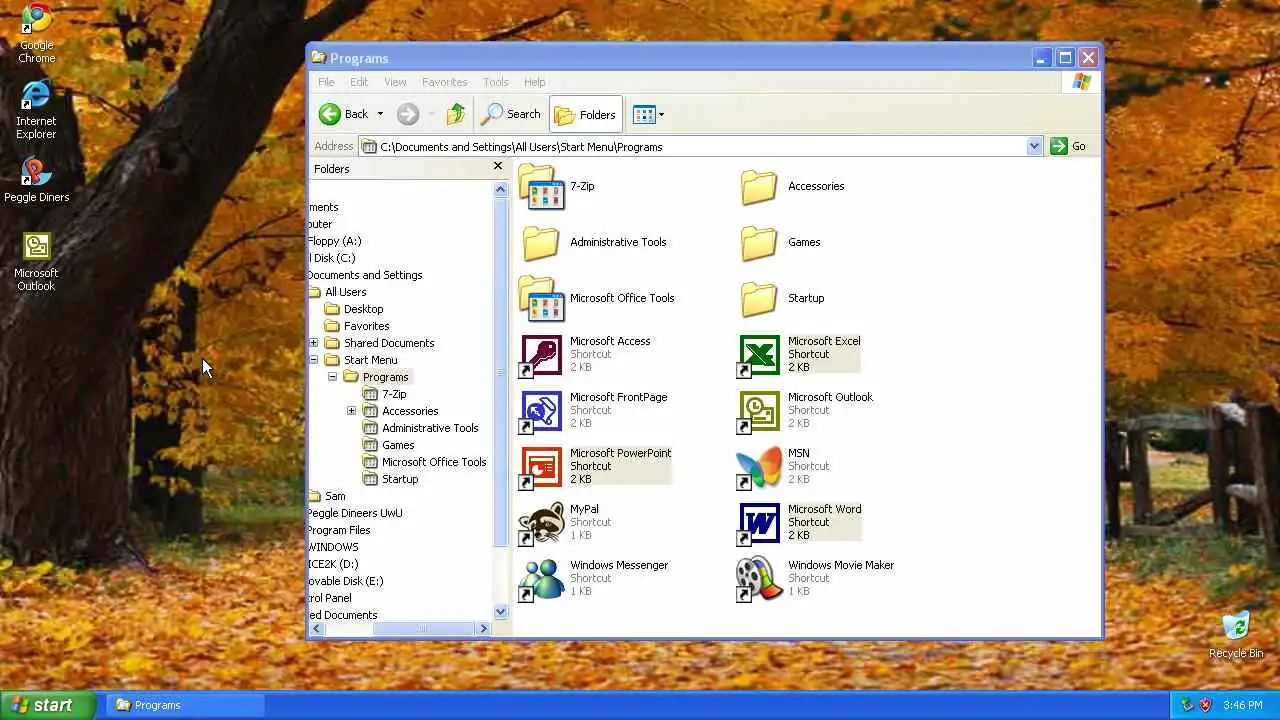This screenshot has width=1280, height=720.
Task: Select the Games folder icon in file pane
Action: pos(759,243)
